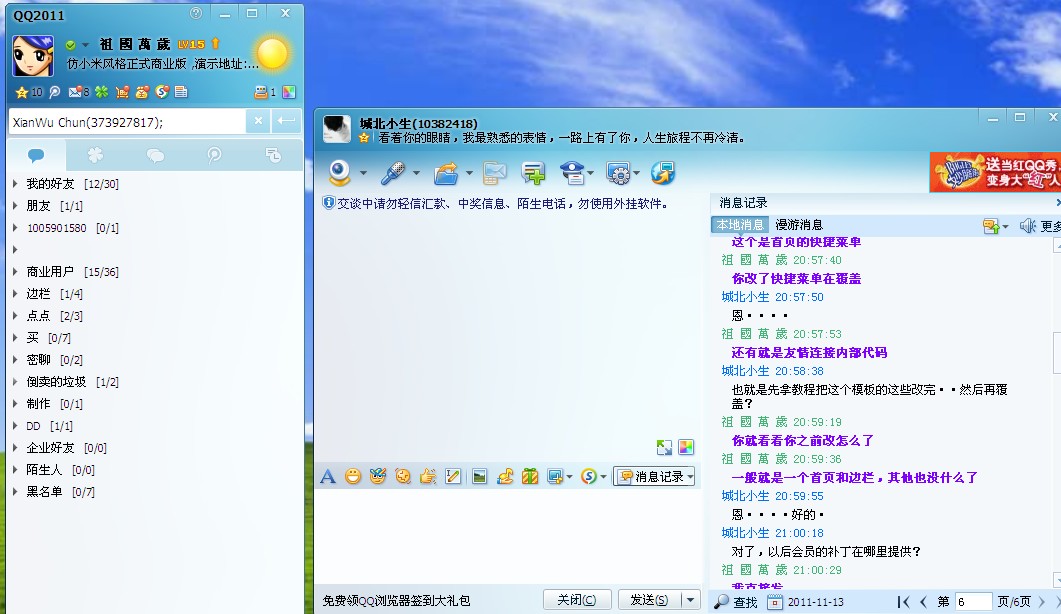Start a video call with webcam icon
Image resolution: width=1061 pixels, height=614 pixels.
(340, 173)
